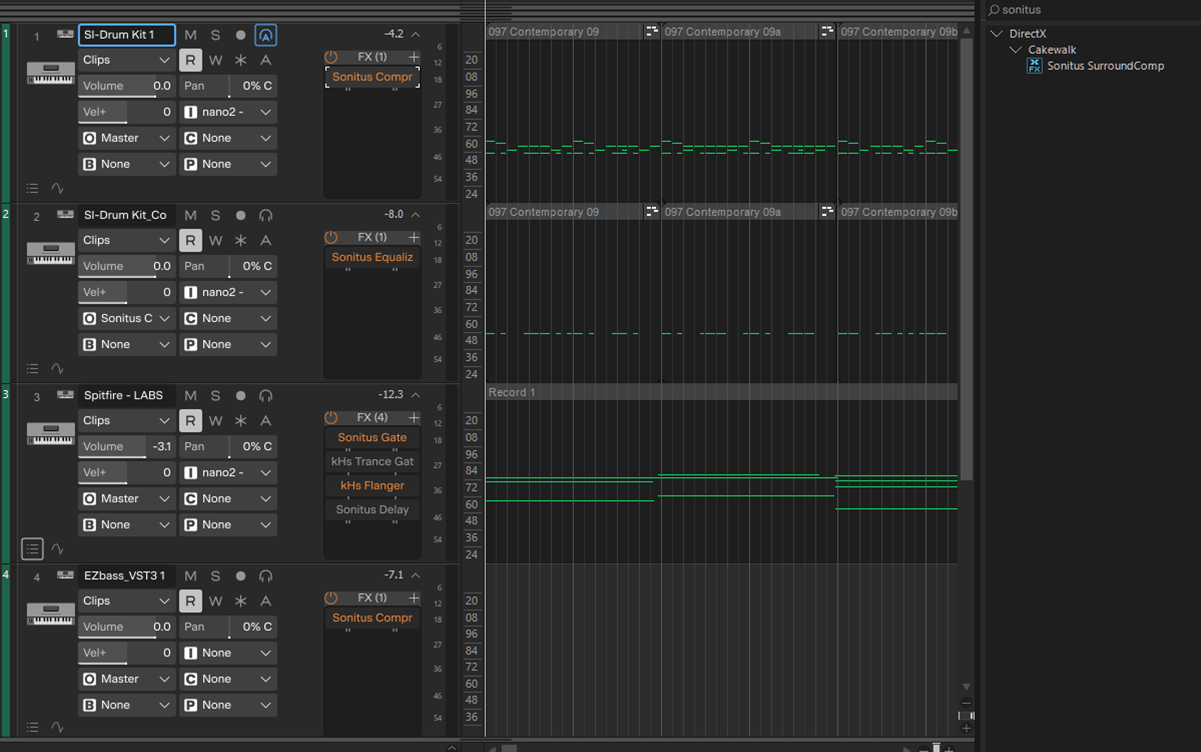Open the Master output dropdown on track 1
This screenshot has width=1201, height=752.
pyautogui.click(x=127, y=138)
